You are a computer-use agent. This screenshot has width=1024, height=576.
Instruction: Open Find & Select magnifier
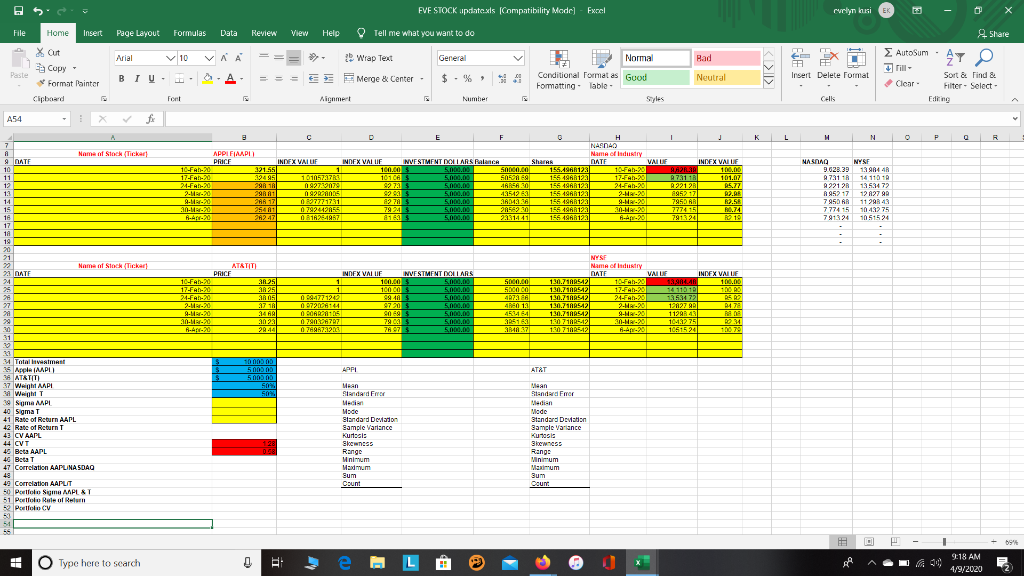[x=983, y=69]
